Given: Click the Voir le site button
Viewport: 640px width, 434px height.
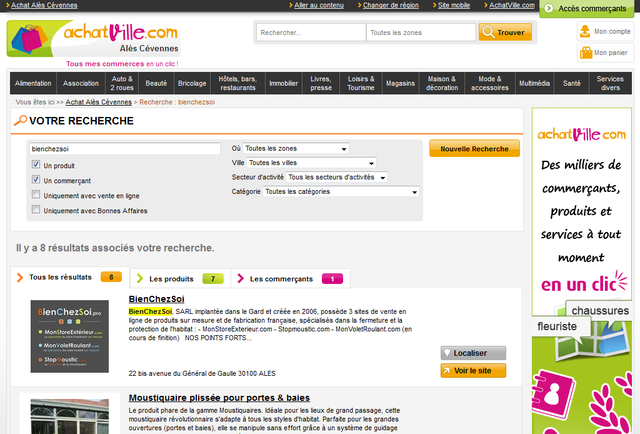Looking at the screenshot, I should pos(472,371).
